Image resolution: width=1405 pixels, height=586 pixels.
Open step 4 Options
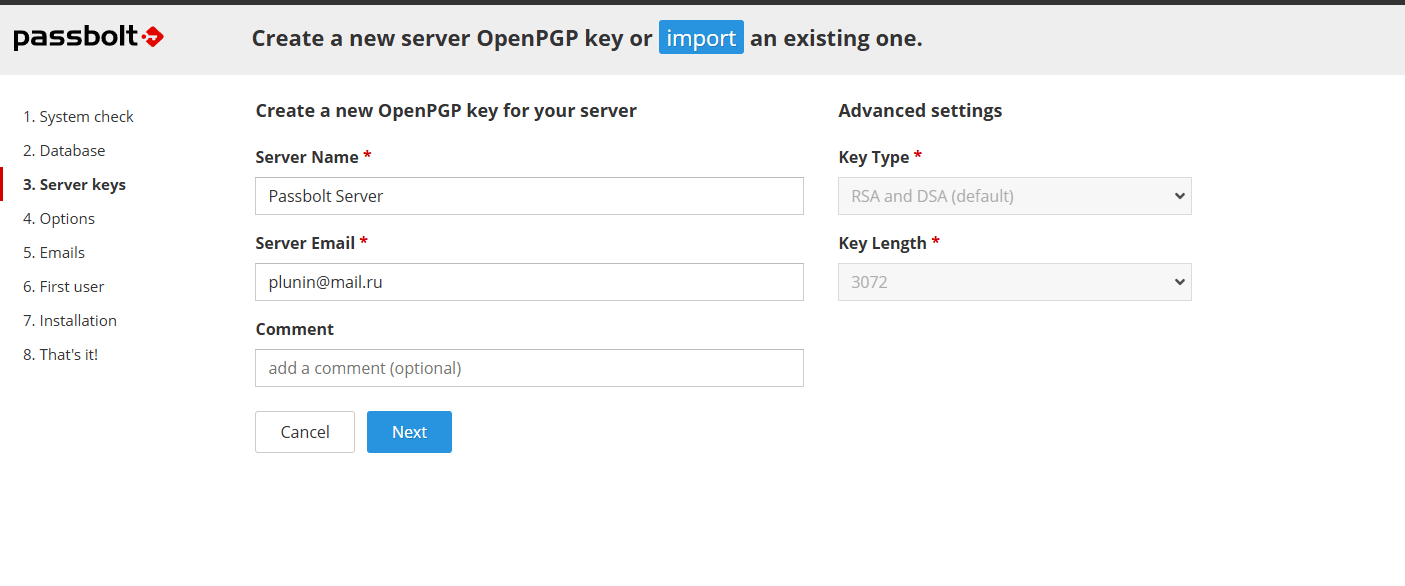tap(59, 219)
